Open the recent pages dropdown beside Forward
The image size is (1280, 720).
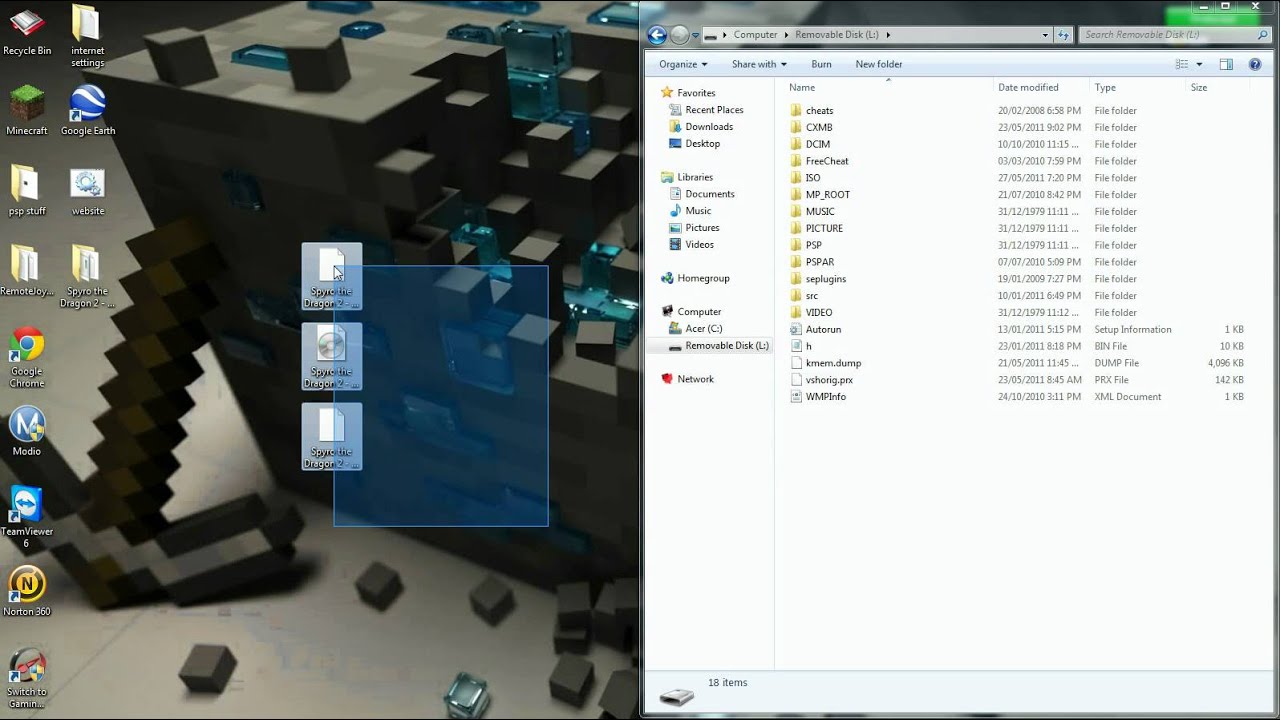696,35
